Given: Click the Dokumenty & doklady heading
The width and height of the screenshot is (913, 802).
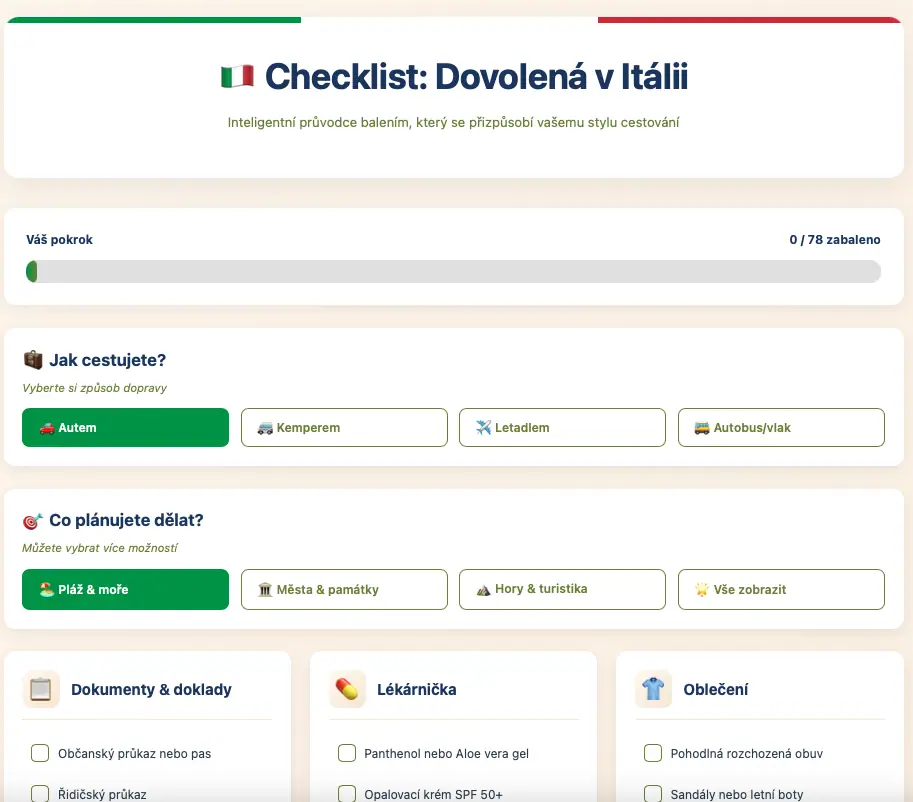Looking at the screenshot, I should [151, 690].
